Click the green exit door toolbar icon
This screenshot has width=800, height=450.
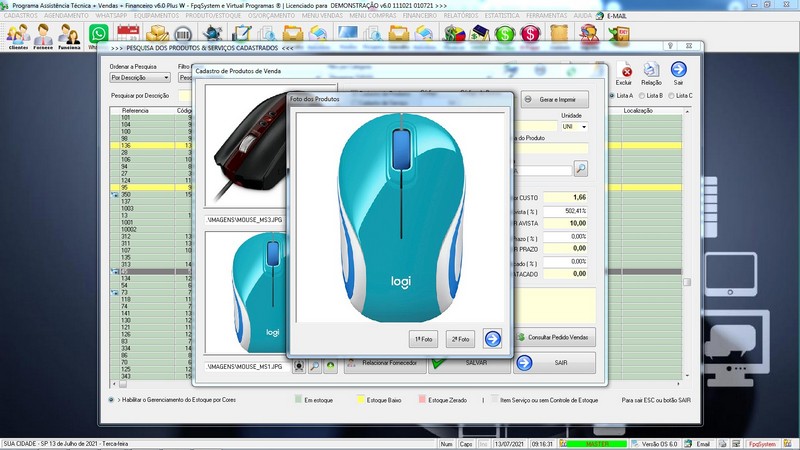(619, 34)
